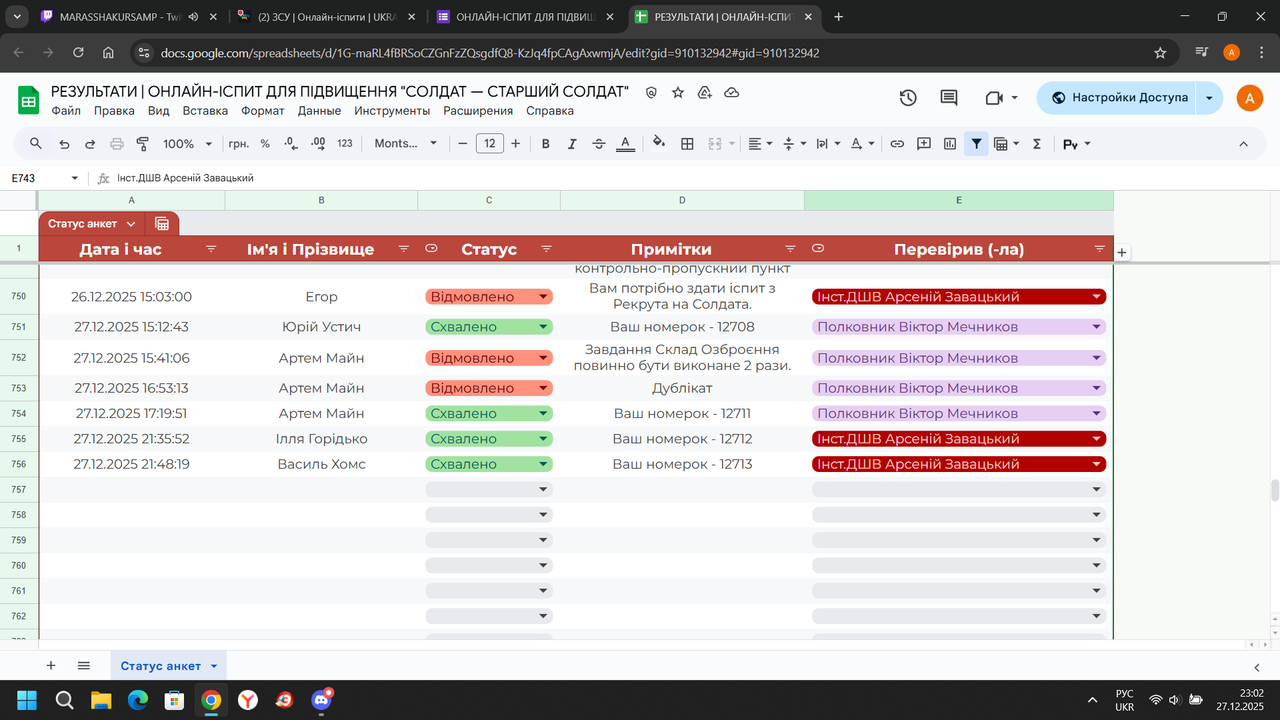Open the text wrapping dropdown
The image size is (1280, 720).
tap(828, 144)
